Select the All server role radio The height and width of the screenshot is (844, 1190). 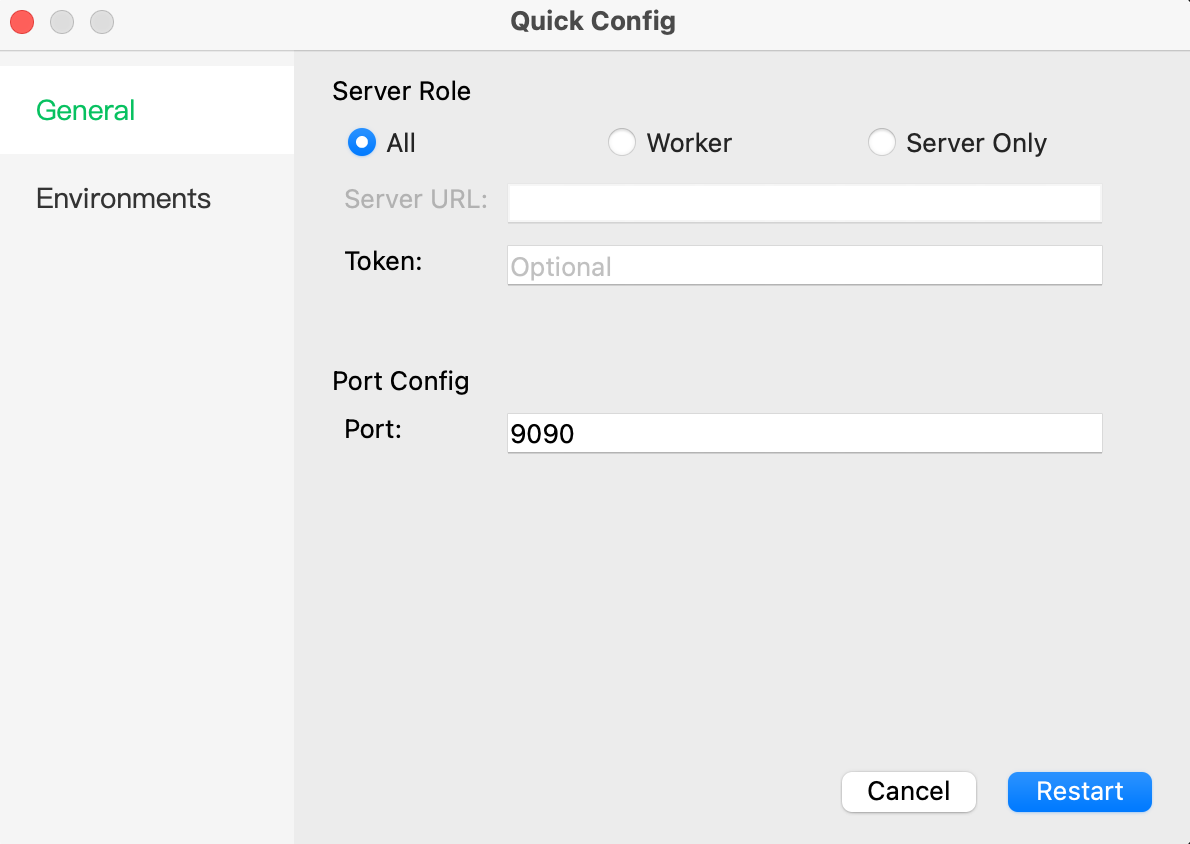click(x=361, y=142)
